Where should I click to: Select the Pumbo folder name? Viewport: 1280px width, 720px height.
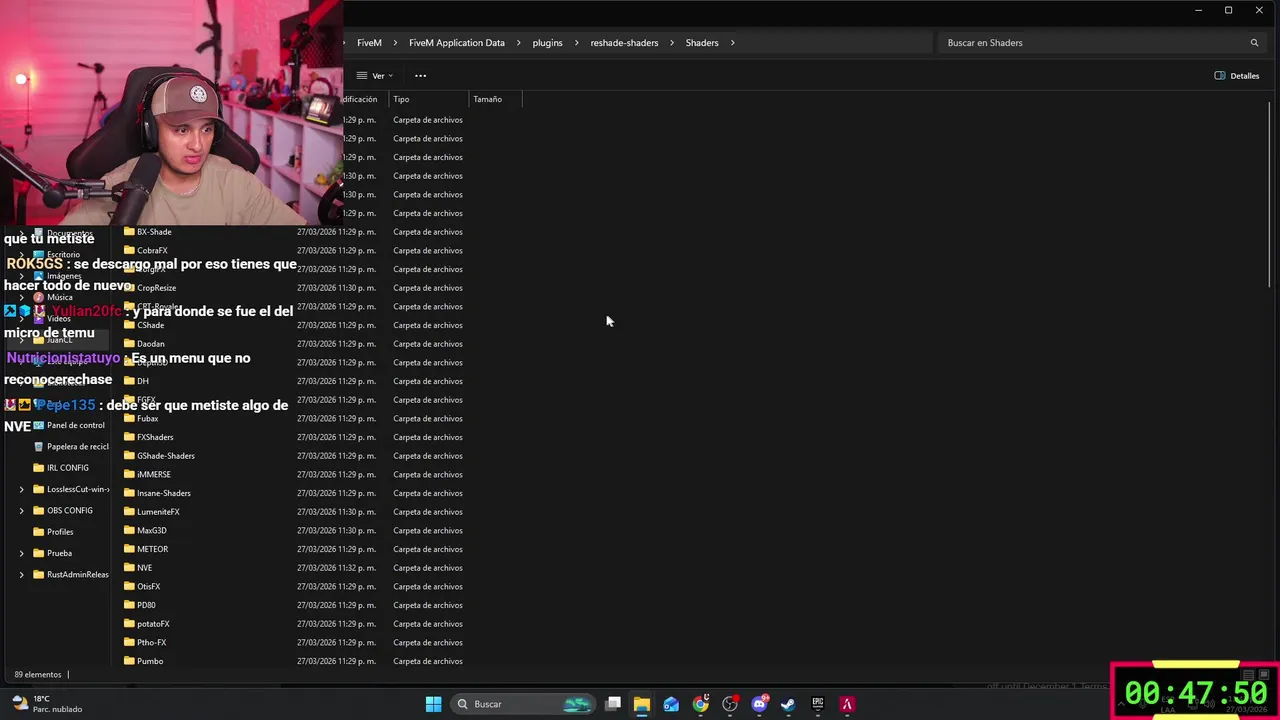(x=150, y=661)
